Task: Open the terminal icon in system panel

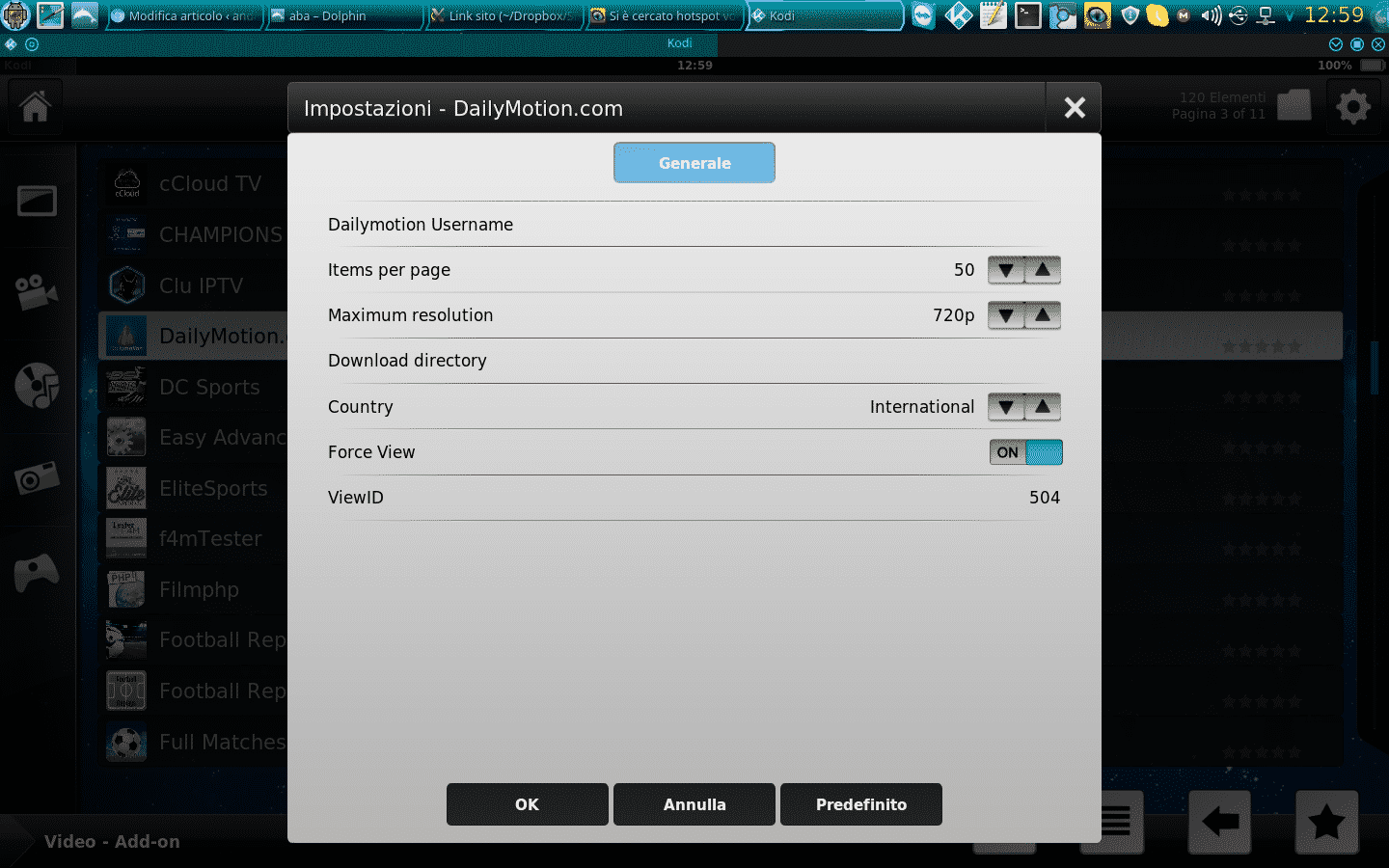Action: [x=1028, y=15]
